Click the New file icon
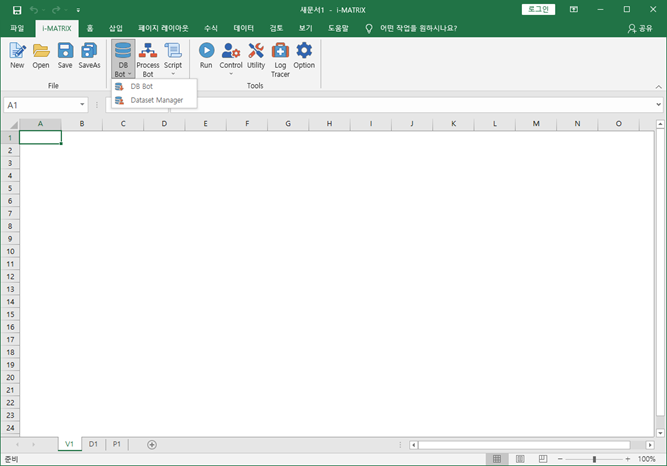 tap(17, 55)
